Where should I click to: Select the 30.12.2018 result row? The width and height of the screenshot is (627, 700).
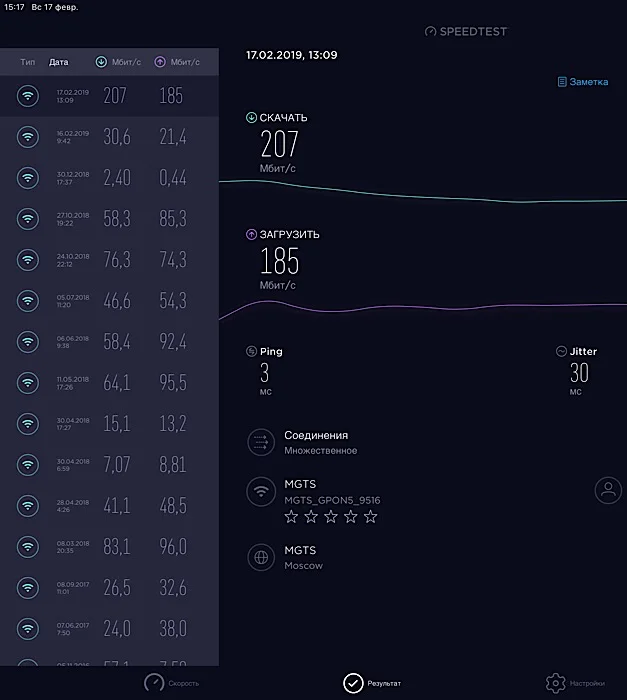click(x=109, y=178)
